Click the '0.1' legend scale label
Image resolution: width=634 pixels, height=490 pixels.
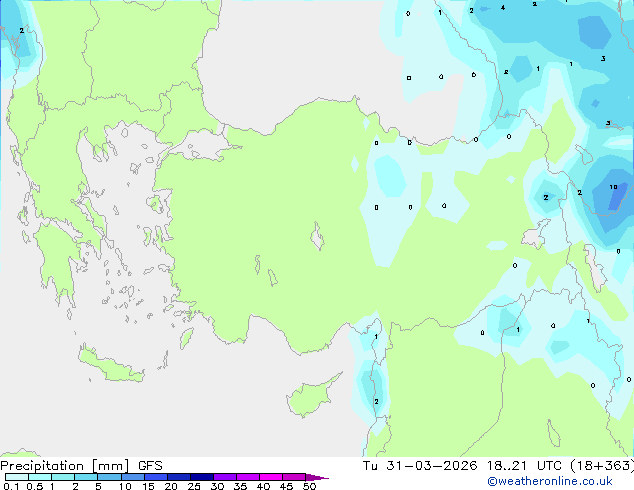coord(11,486)
